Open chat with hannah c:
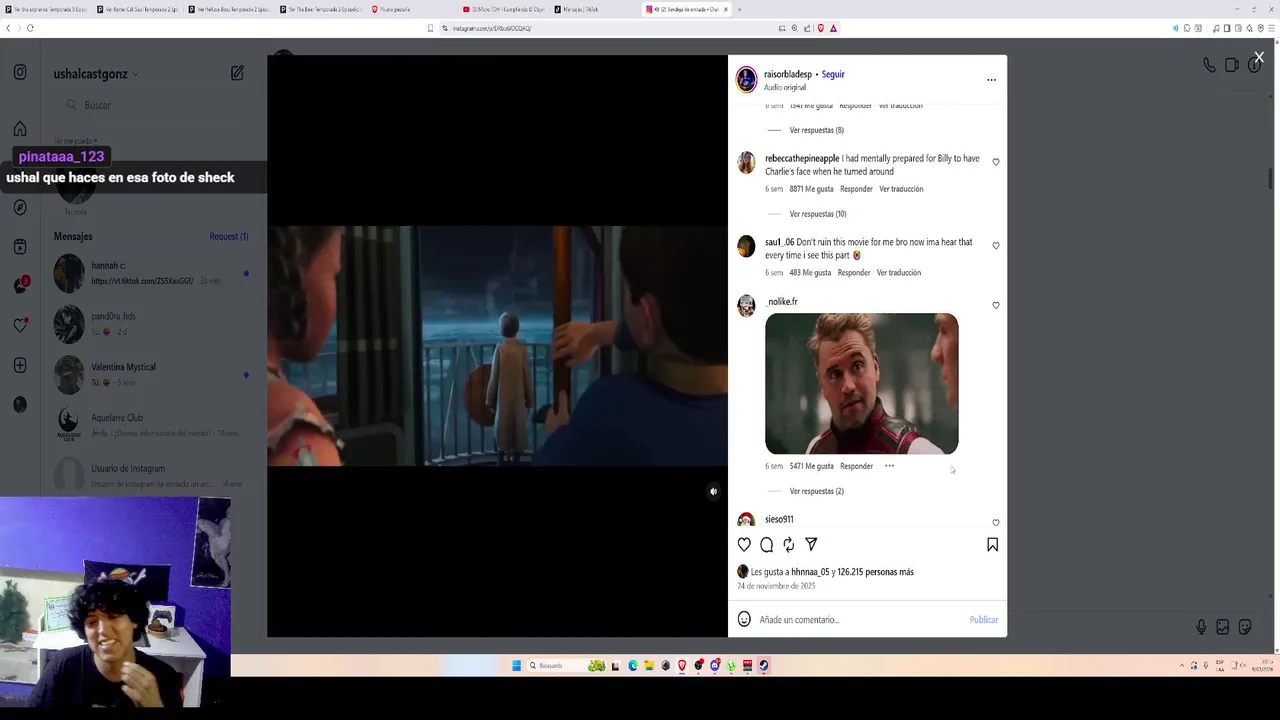1280x720 pixels. [x=152, y=273]
